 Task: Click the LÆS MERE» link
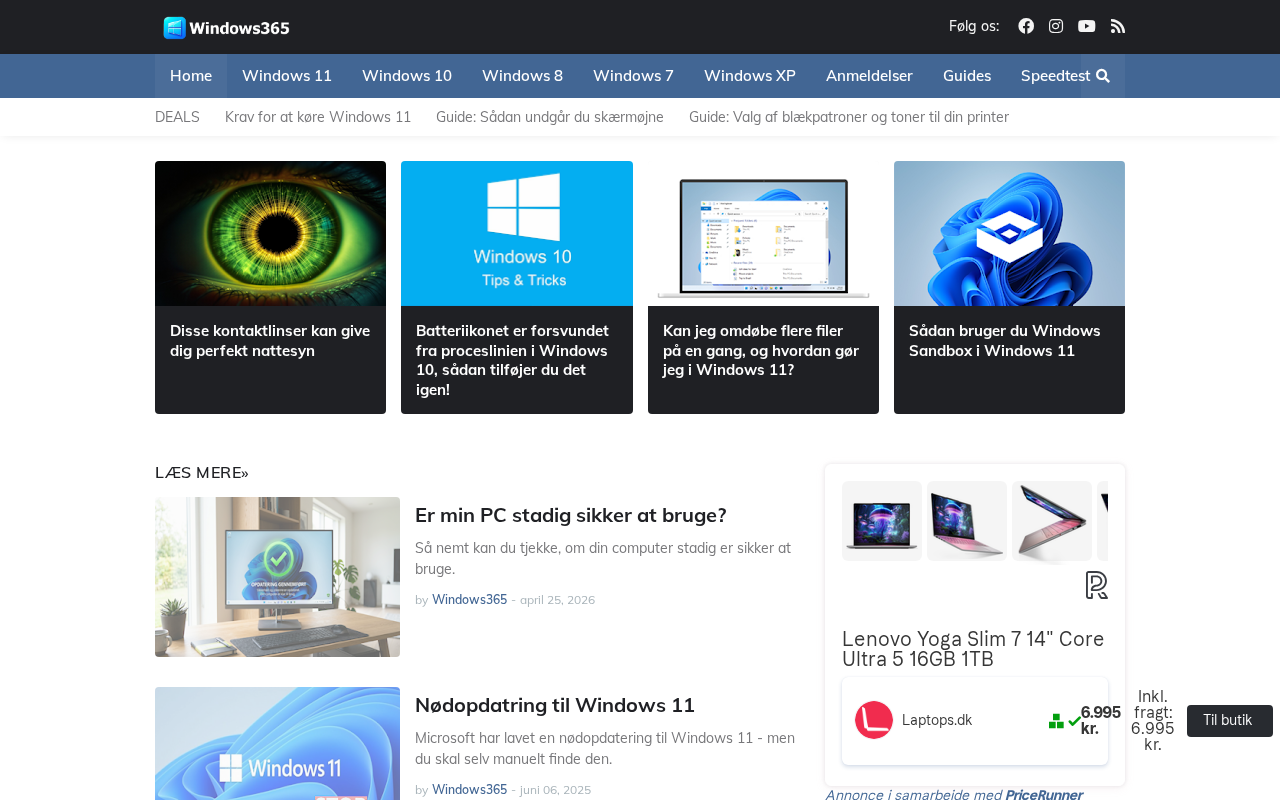tap(202, 473)
